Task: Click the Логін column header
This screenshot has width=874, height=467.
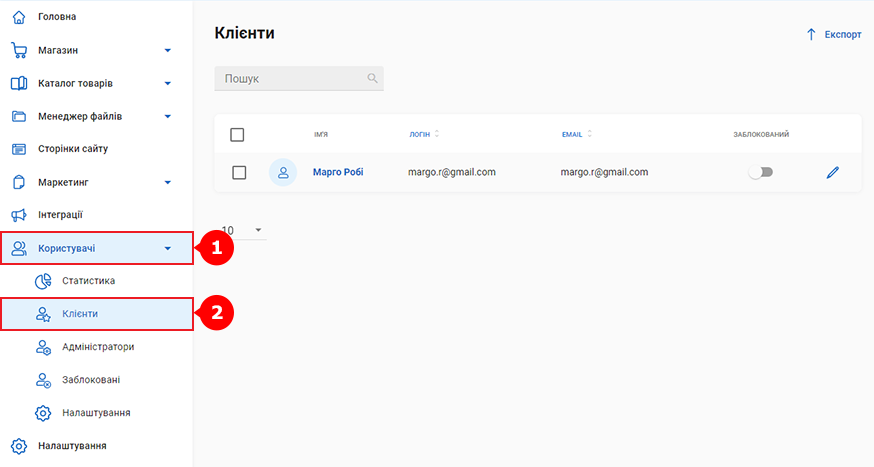Action: click(420, 134)
